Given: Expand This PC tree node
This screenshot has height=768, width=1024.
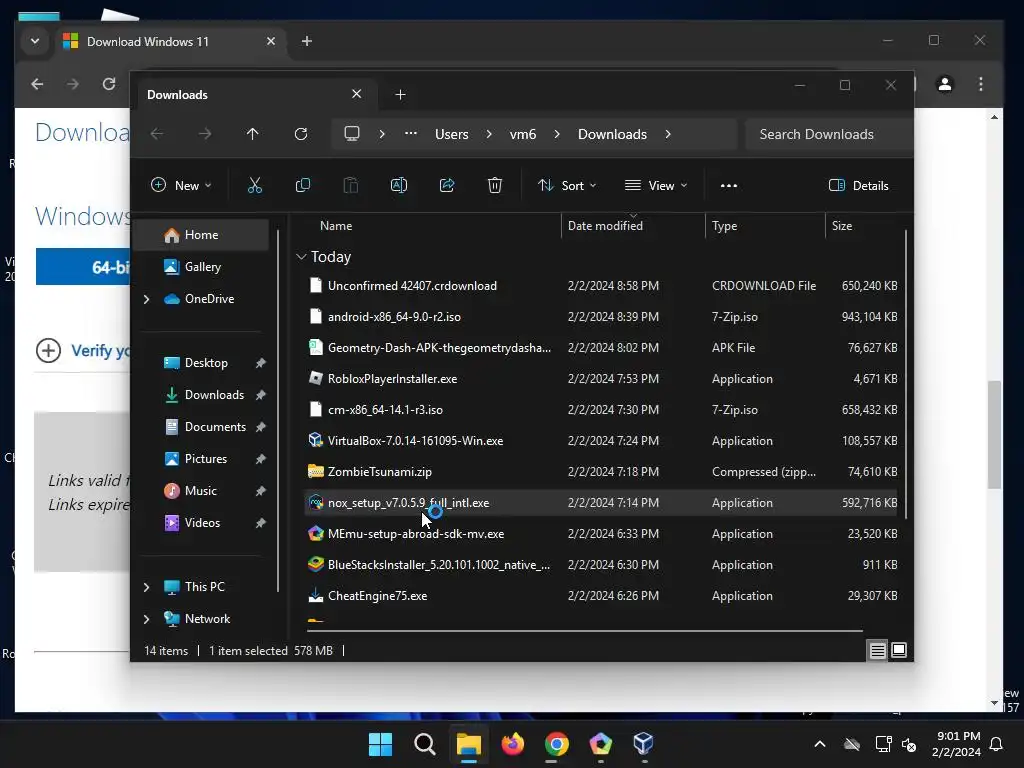Looking at the screenshot, I should coord(146,587).
